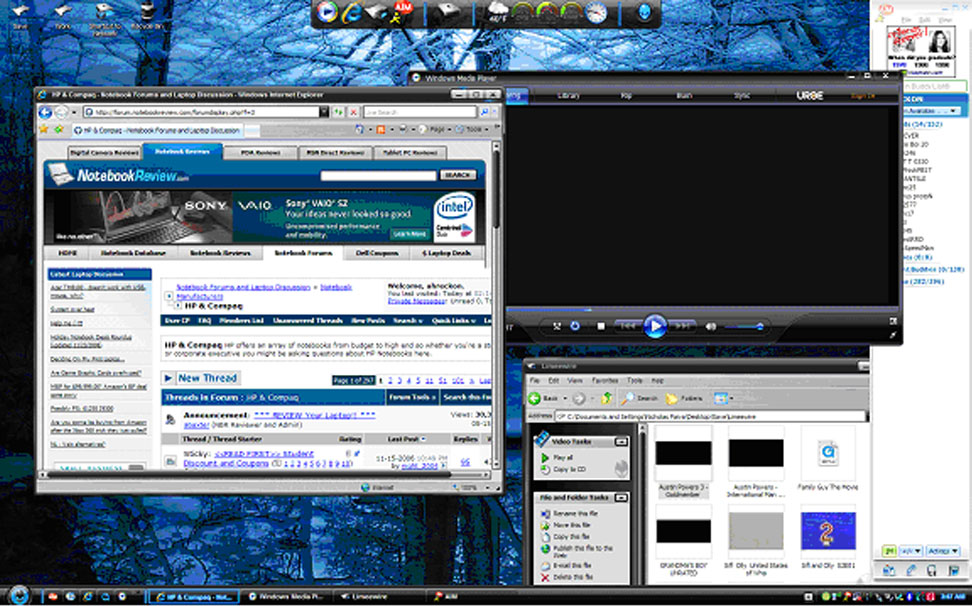Open Favorites menu in Limewire folder window
972x606 pixels.
click(x=604, y=380)
